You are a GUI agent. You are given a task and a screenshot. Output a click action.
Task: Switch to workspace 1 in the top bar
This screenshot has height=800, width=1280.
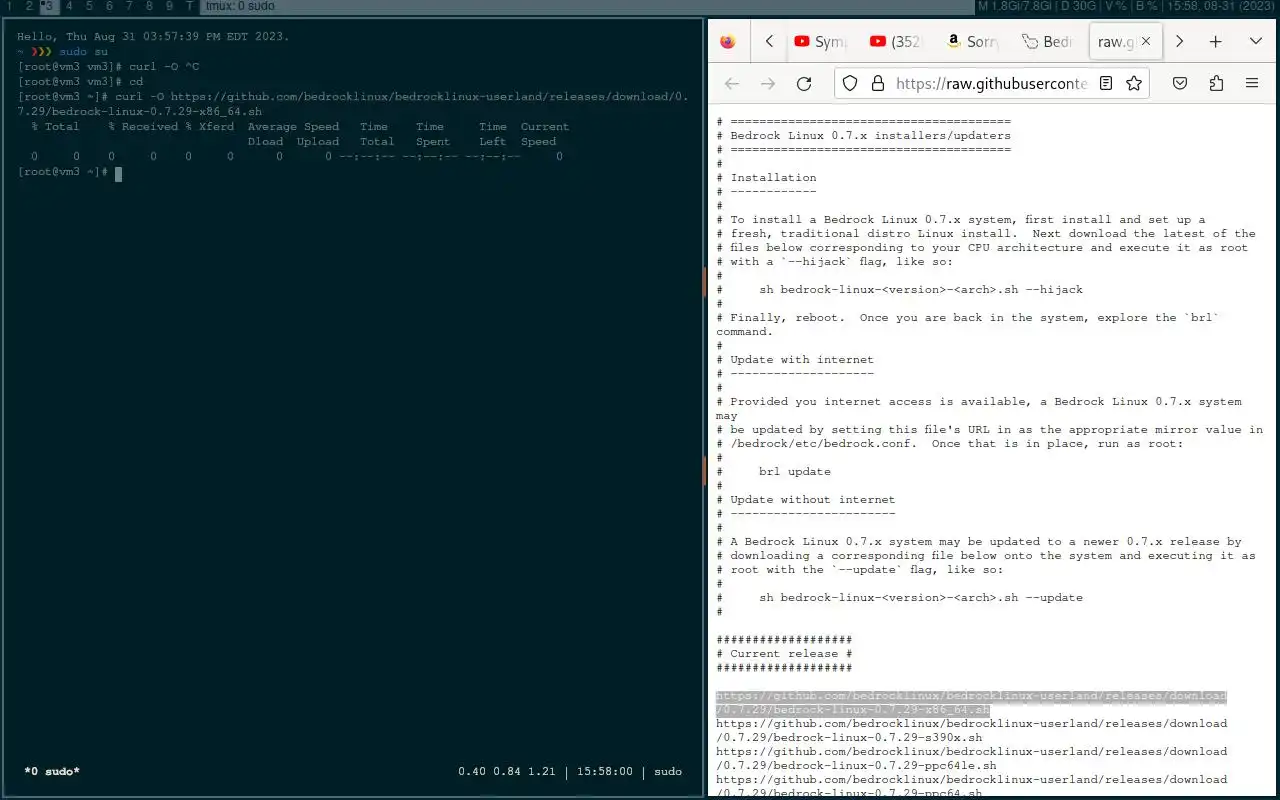pyautogui.click(x=10, y=6)
